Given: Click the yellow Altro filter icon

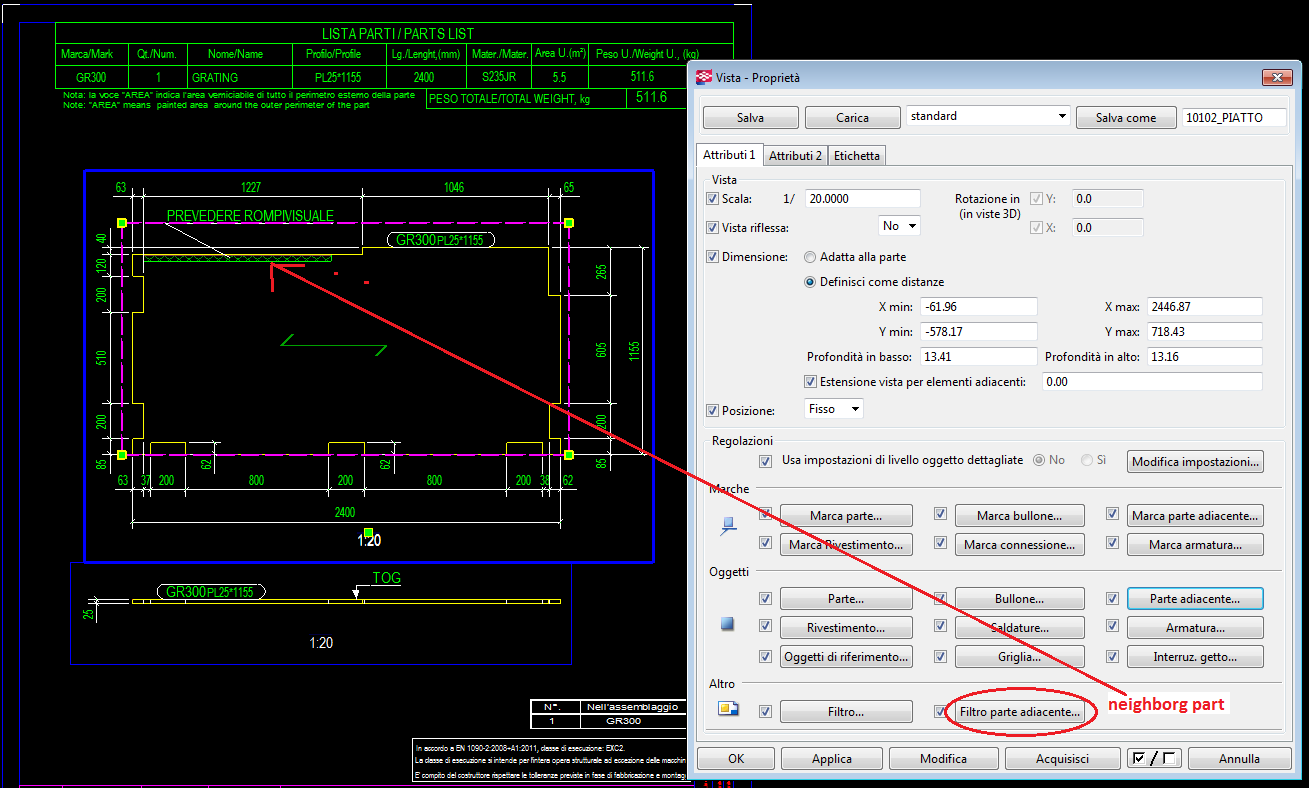Looking at the screenshot, I should tap(728, 710).
